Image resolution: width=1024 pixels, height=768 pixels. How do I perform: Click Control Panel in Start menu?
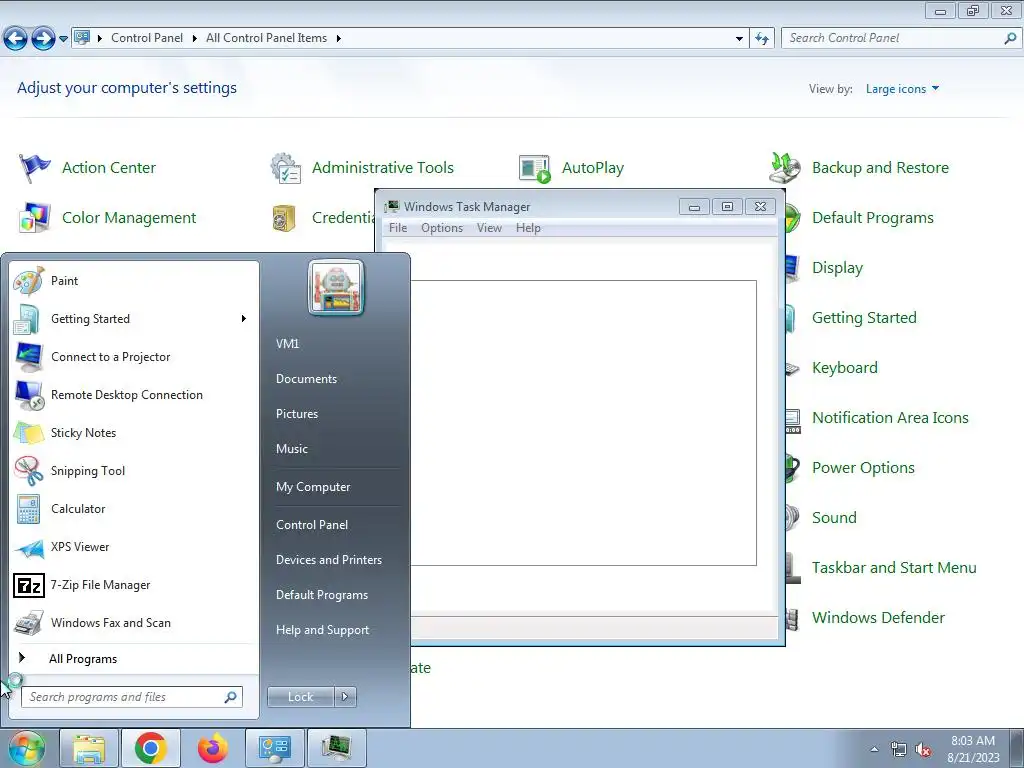pyautogui.click(x=312, y=525)
